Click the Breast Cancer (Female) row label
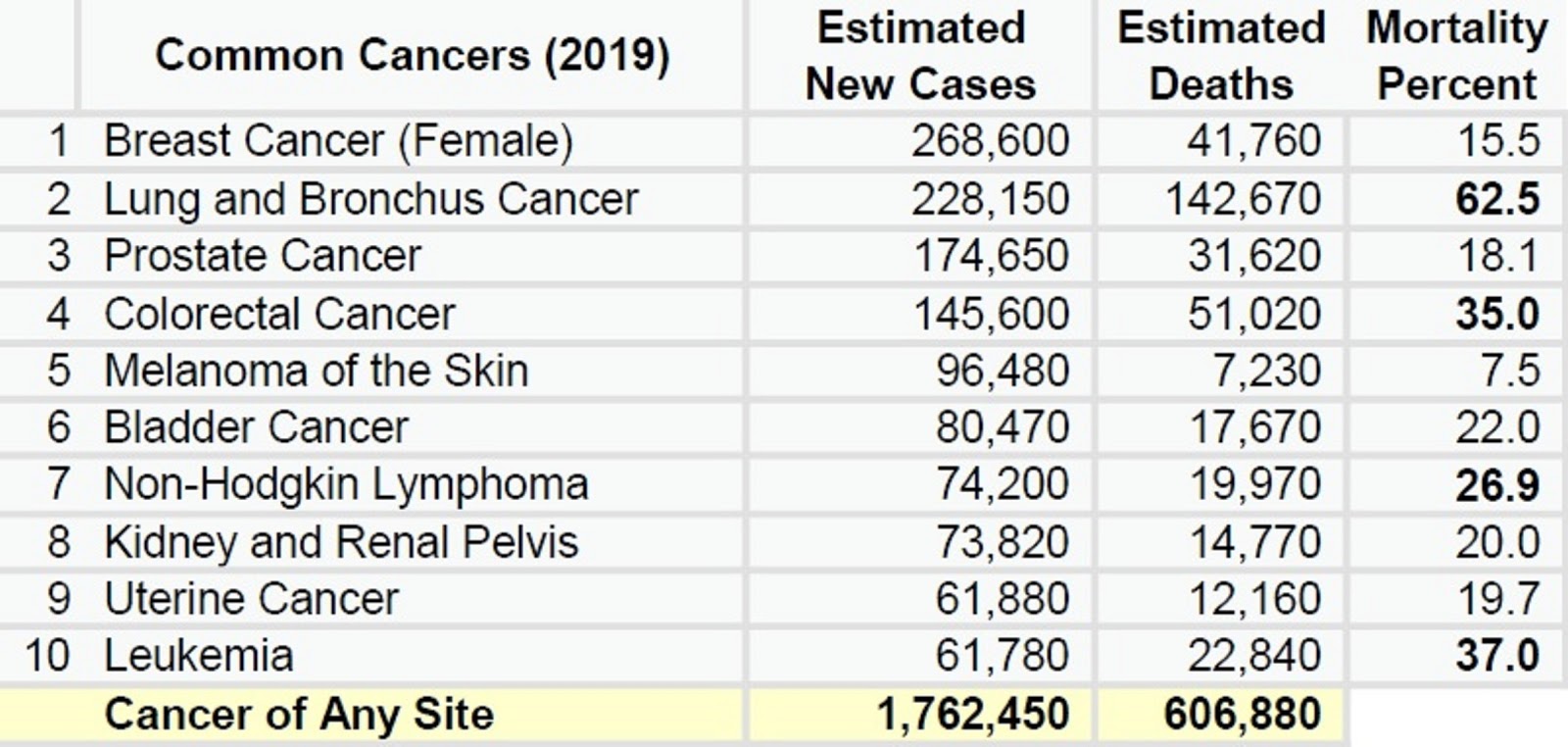Screen dimensions: 1568x747 click(x=338, y=141)
